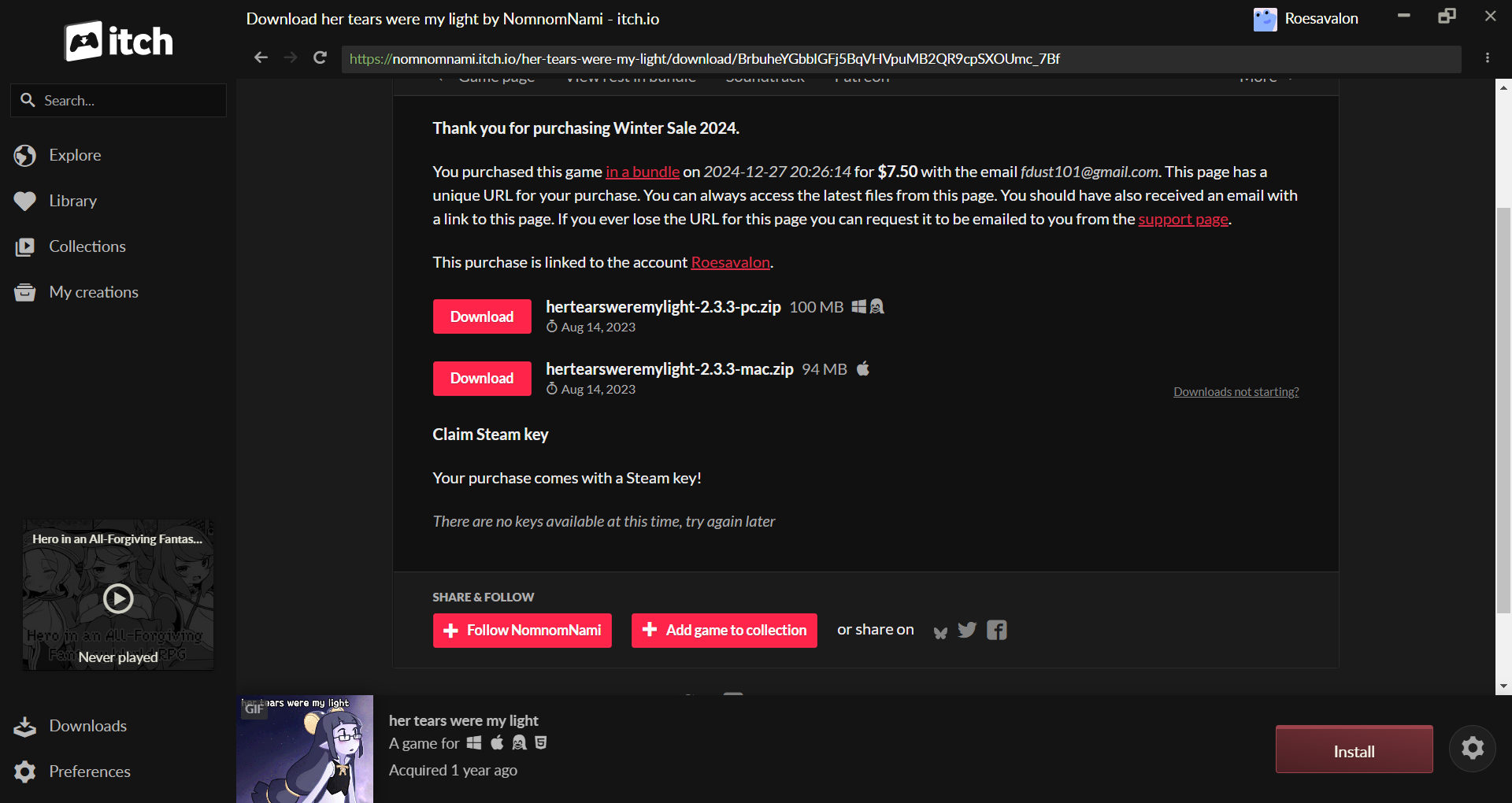Click the 'Claim Steam key' heading
Viewport: 1512px width, 803px height.
click(491, 435)
